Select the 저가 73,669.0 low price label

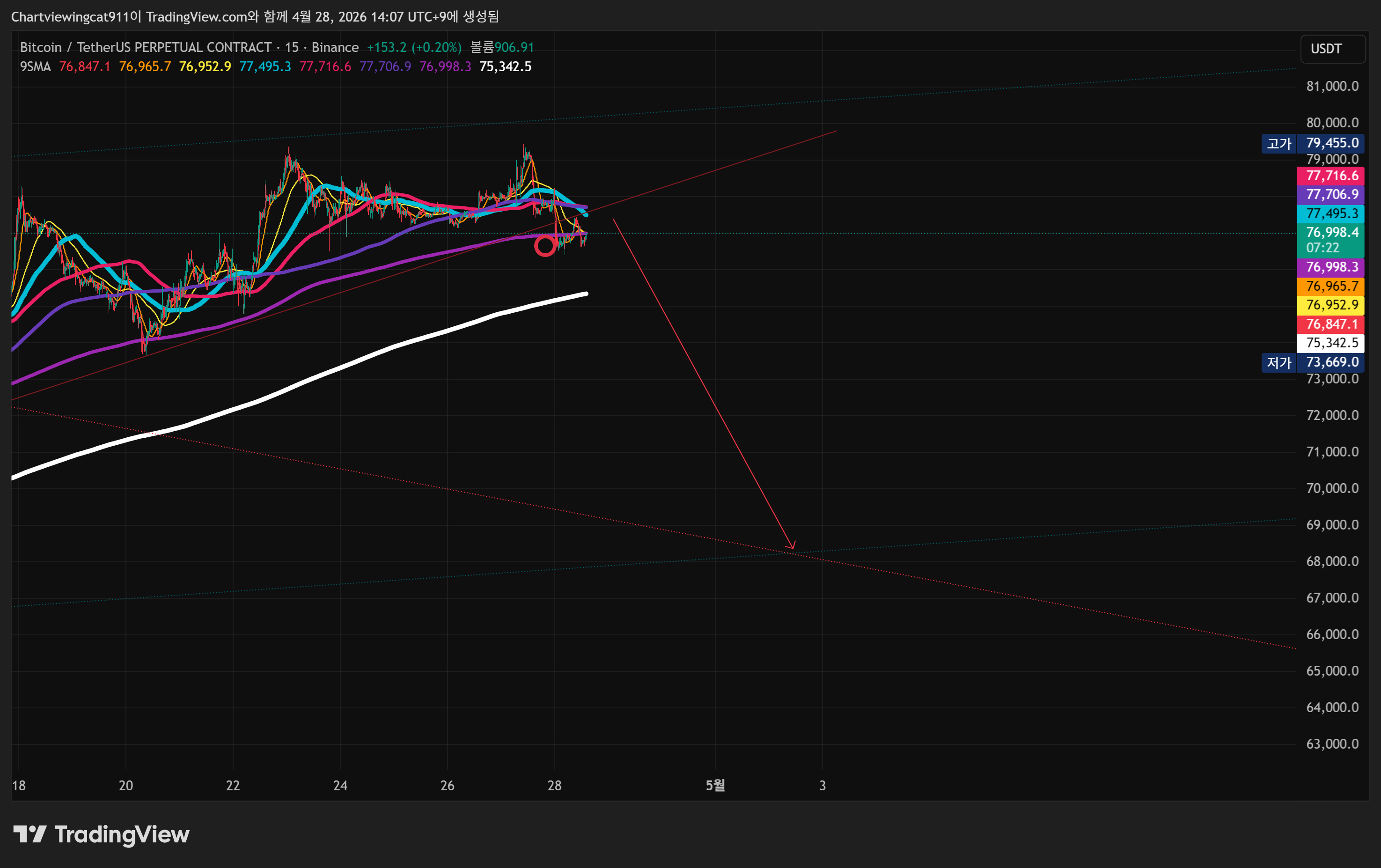point(1312,362)
